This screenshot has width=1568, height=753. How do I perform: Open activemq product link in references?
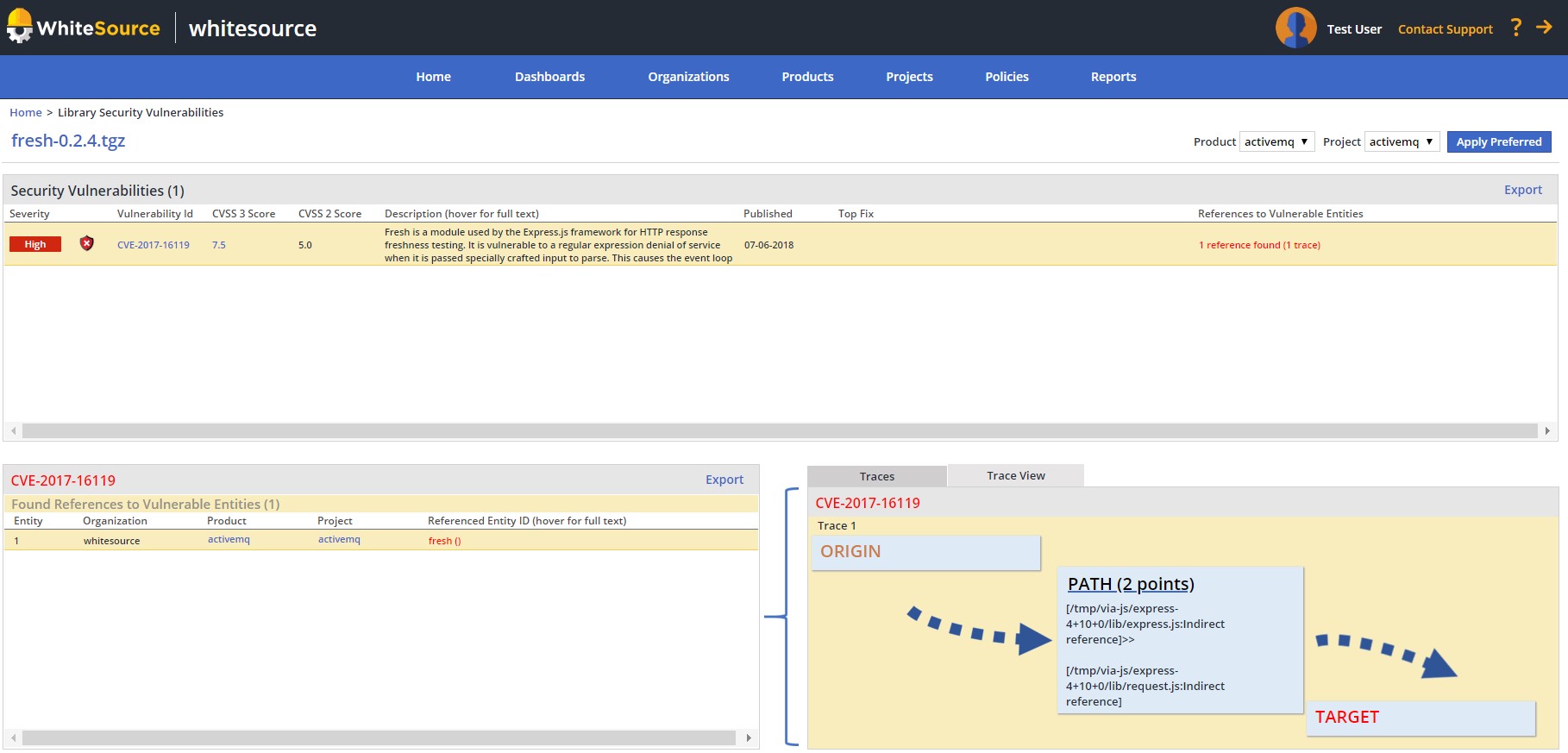229,539
